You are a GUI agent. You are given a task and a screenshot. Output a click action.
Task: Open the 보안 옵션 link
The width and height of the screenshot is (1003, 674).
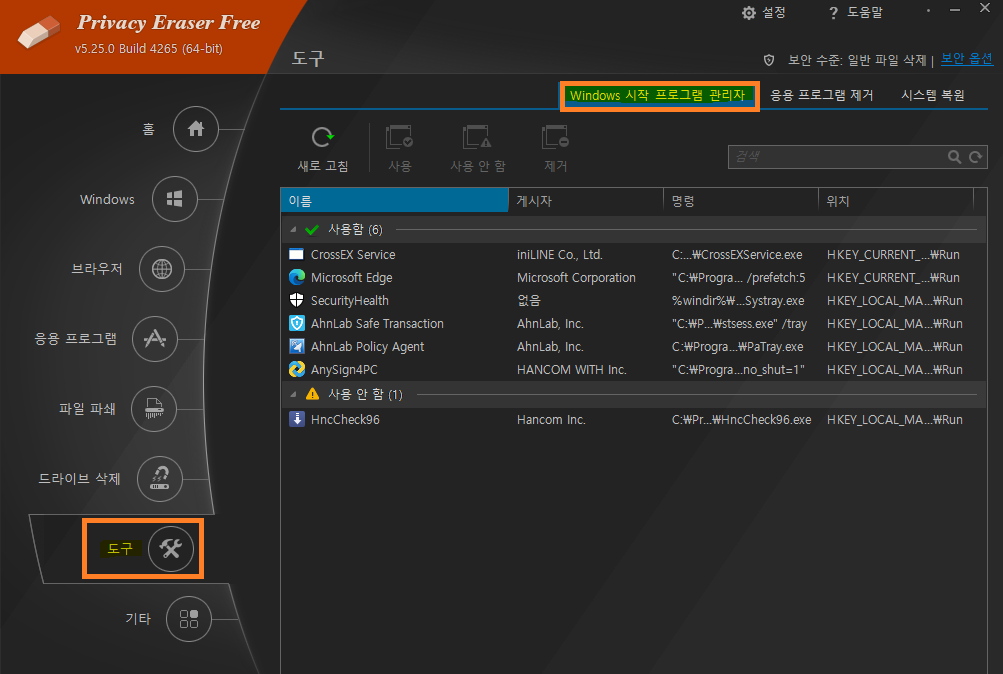pyautogui.click(x=967, y=59)
